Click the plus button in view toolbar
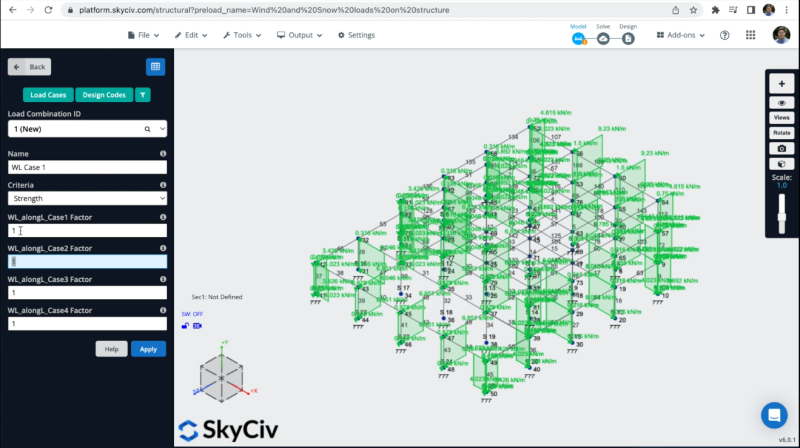 pyautogui.click(x=782, y=84)
